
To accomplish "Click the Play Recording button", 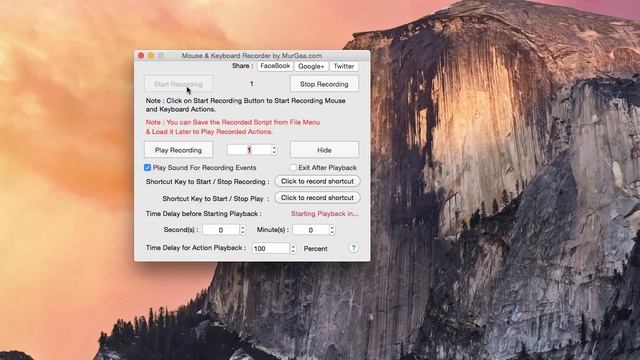I will click(x=178, y=150).
